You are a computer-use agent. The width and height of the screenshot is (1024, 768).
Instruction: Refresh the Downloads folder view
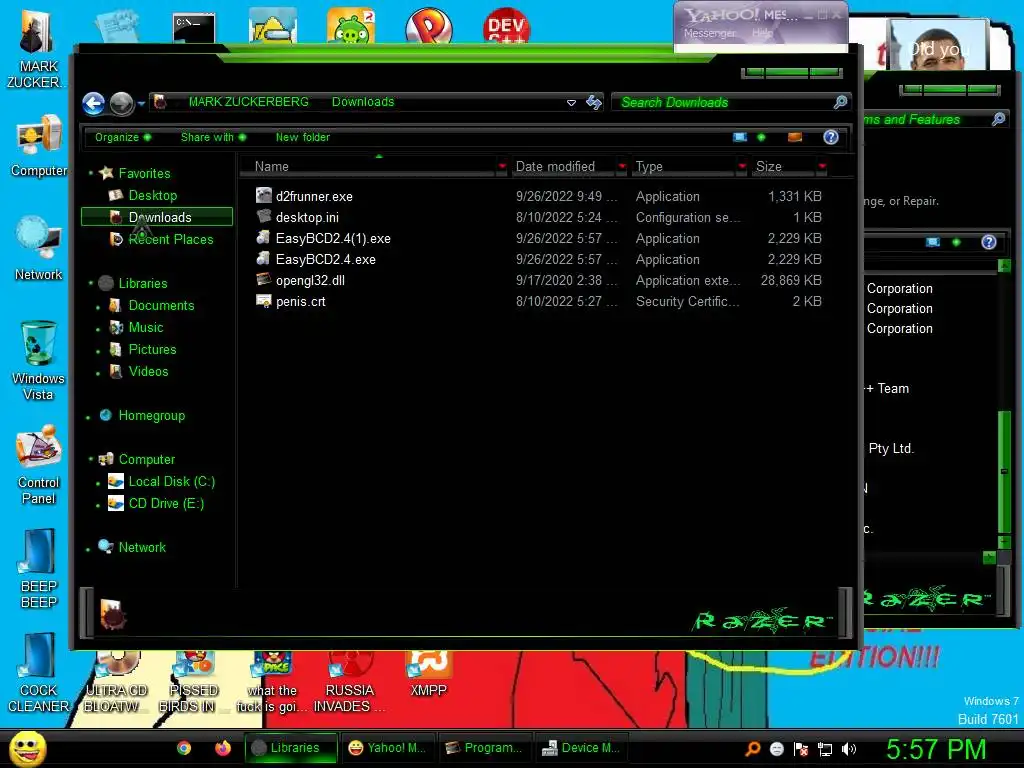(594, 102)
